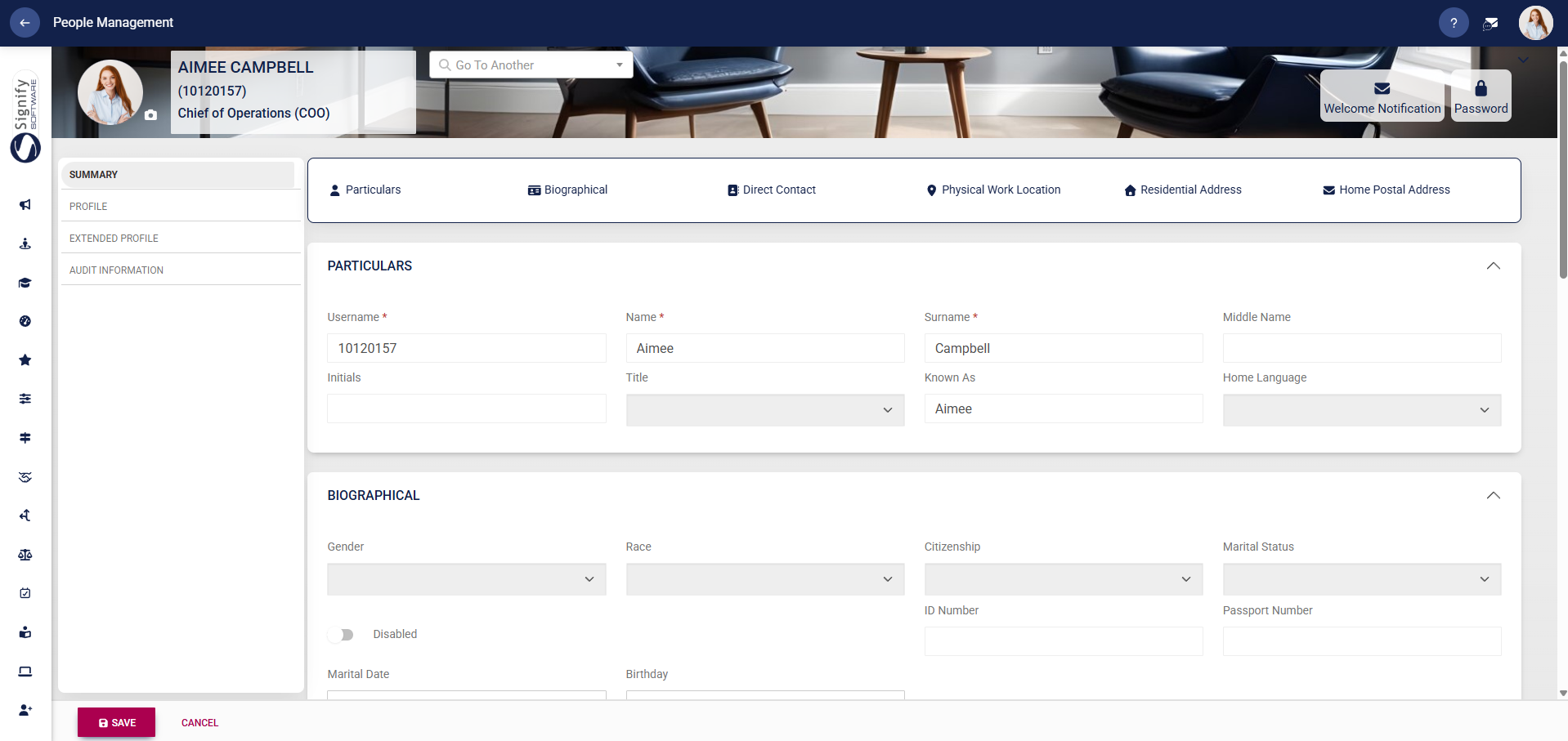
Task: Click the star favourites icon in the sidebar
Action: 25,359
